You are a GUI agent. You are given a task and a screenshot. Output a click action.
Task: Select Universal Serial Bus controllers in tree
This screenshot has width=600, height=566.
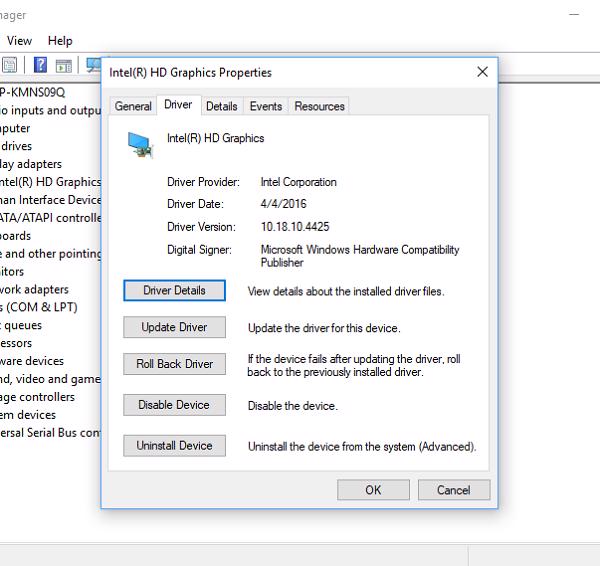pyautogui.click(x=51, y=433)
